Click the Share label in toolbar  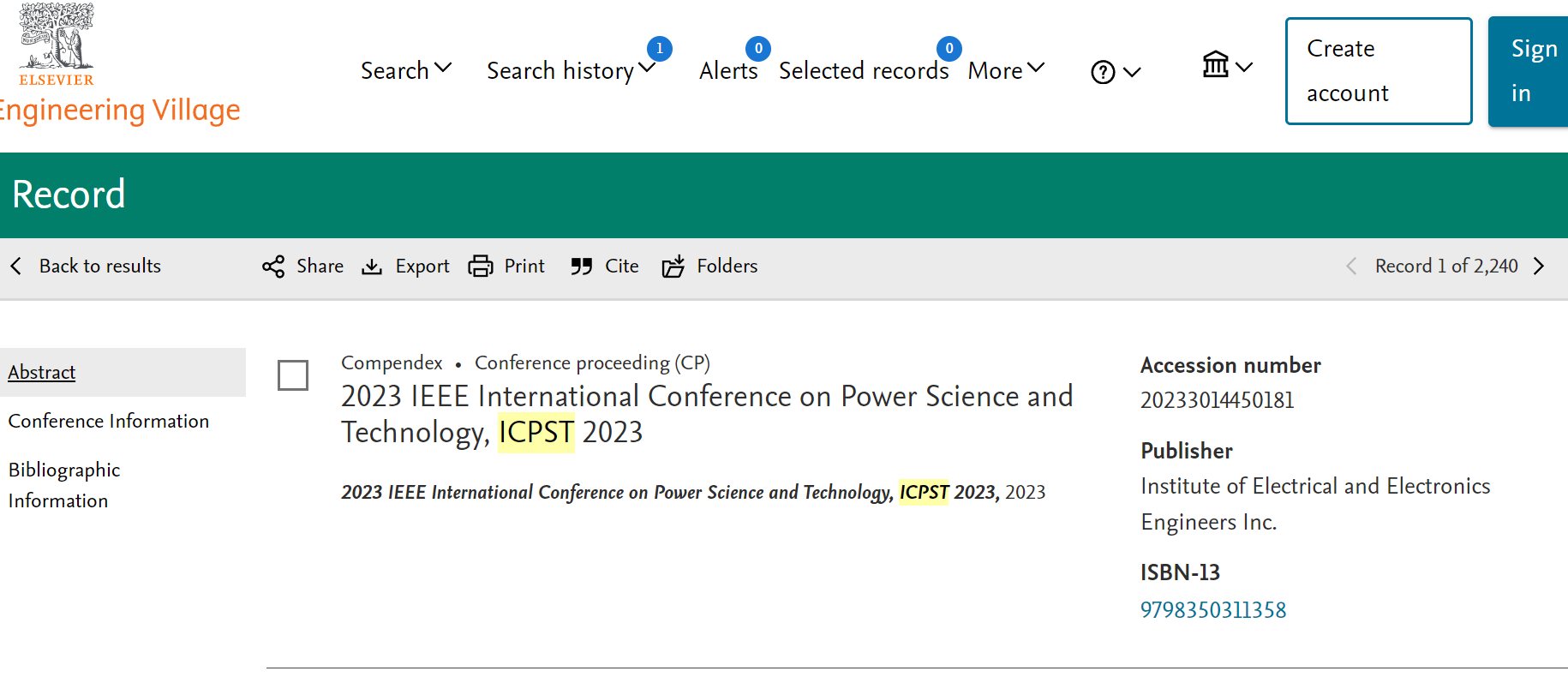(320, 267)
